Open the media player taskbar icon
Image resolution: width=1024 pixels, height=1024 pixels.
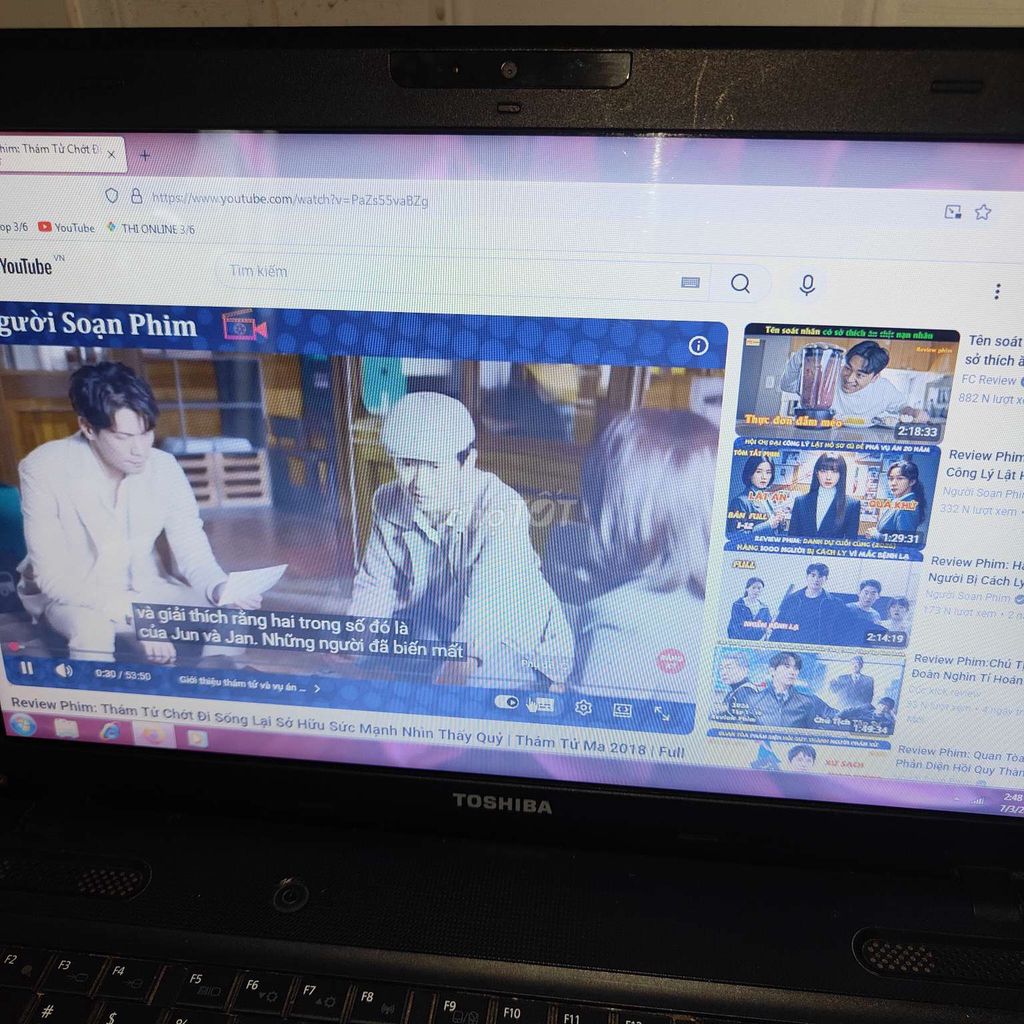click(197, 739)
